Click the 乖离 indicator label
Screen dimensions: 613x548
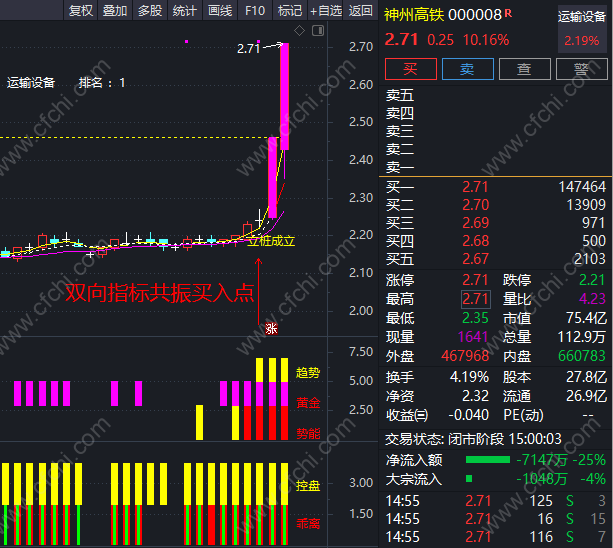(x=308, y=523)
